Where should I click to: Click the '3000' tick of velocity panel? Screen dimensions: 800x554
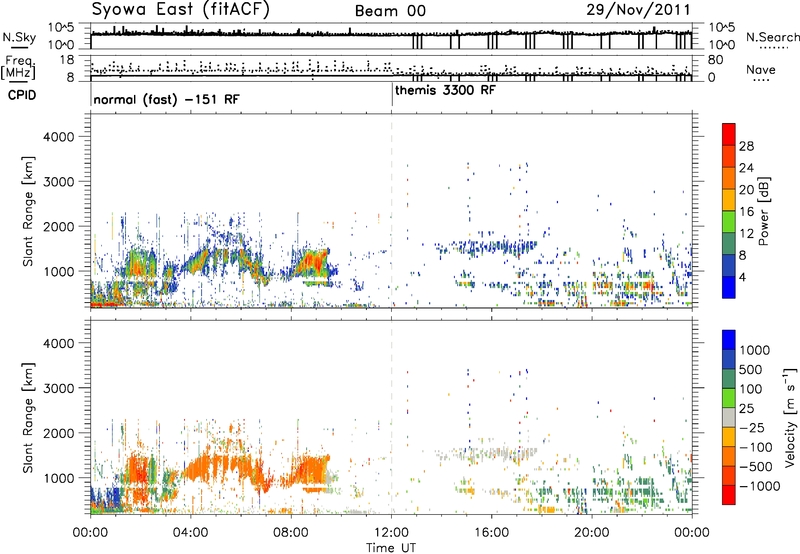(59, 388)
